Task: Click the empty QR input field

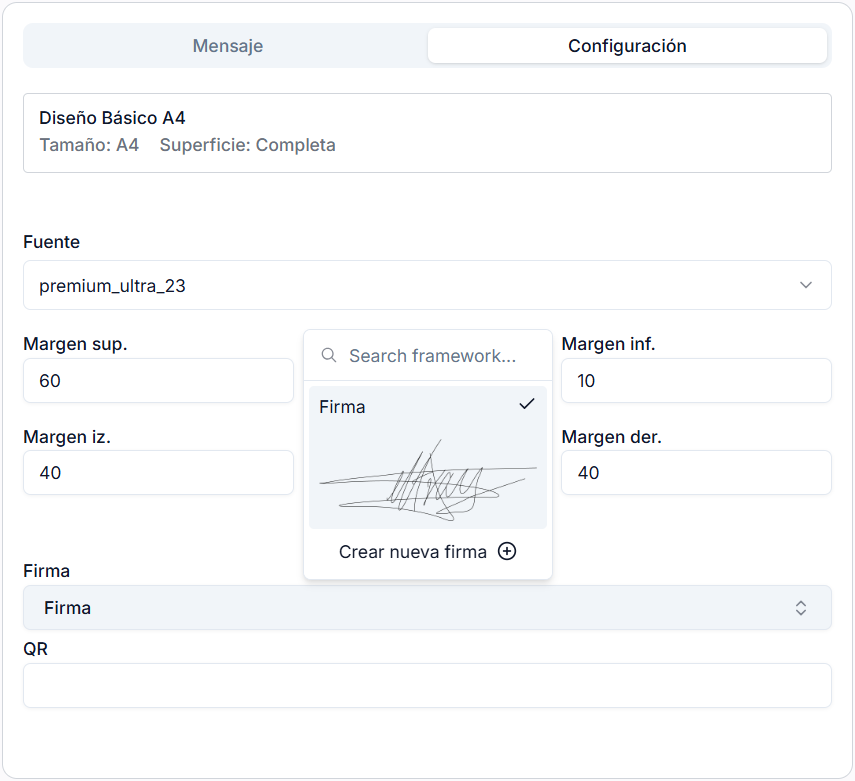Action: click(427, 685)
